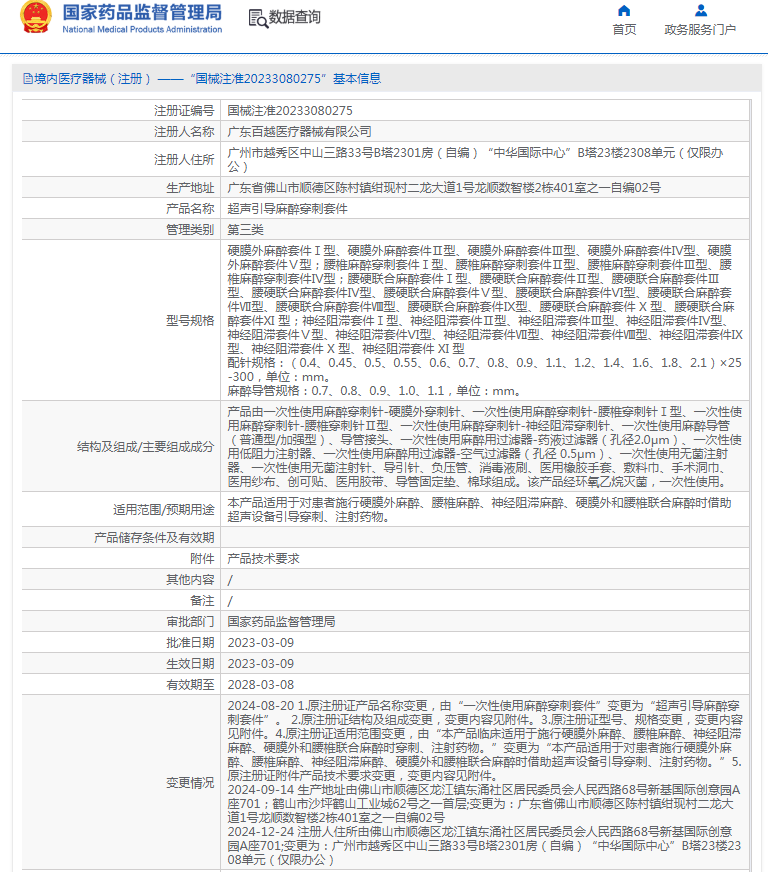Select 国家药品监督管理局 approval department value

coord(281,622)
